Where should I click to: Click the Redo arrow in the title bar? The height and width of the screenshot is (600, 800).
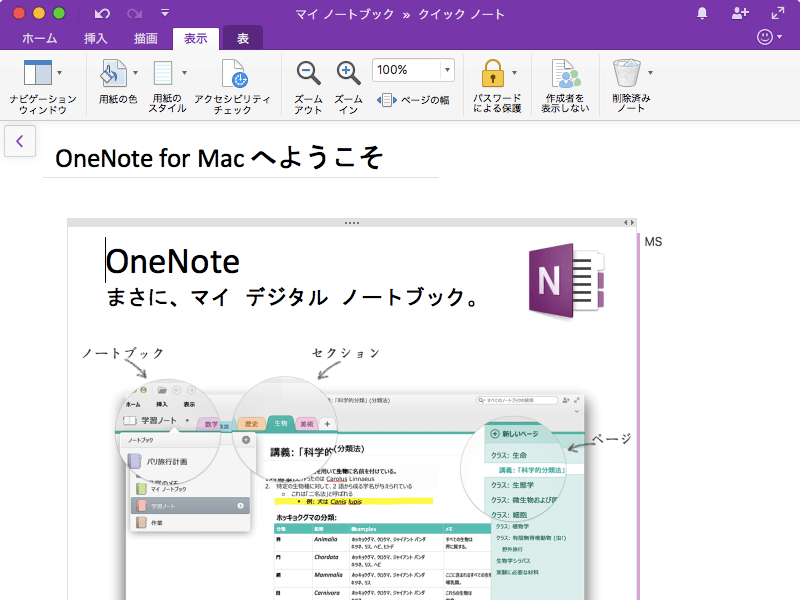tap(135, 14)
